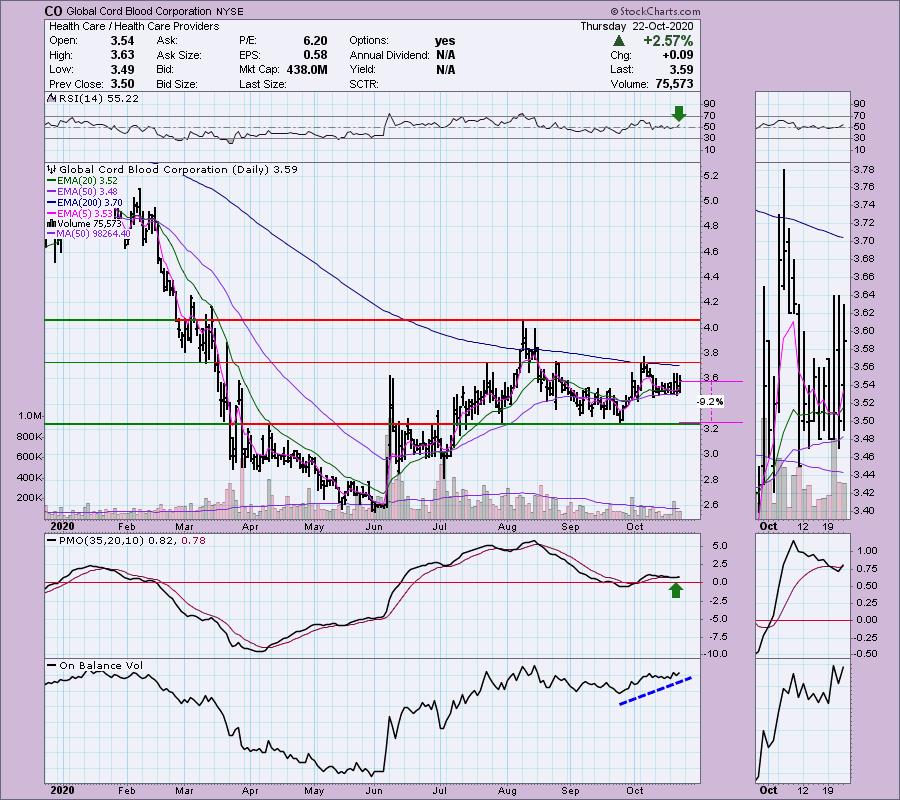Click the green up arrow on PMO panel

point(676,590)
